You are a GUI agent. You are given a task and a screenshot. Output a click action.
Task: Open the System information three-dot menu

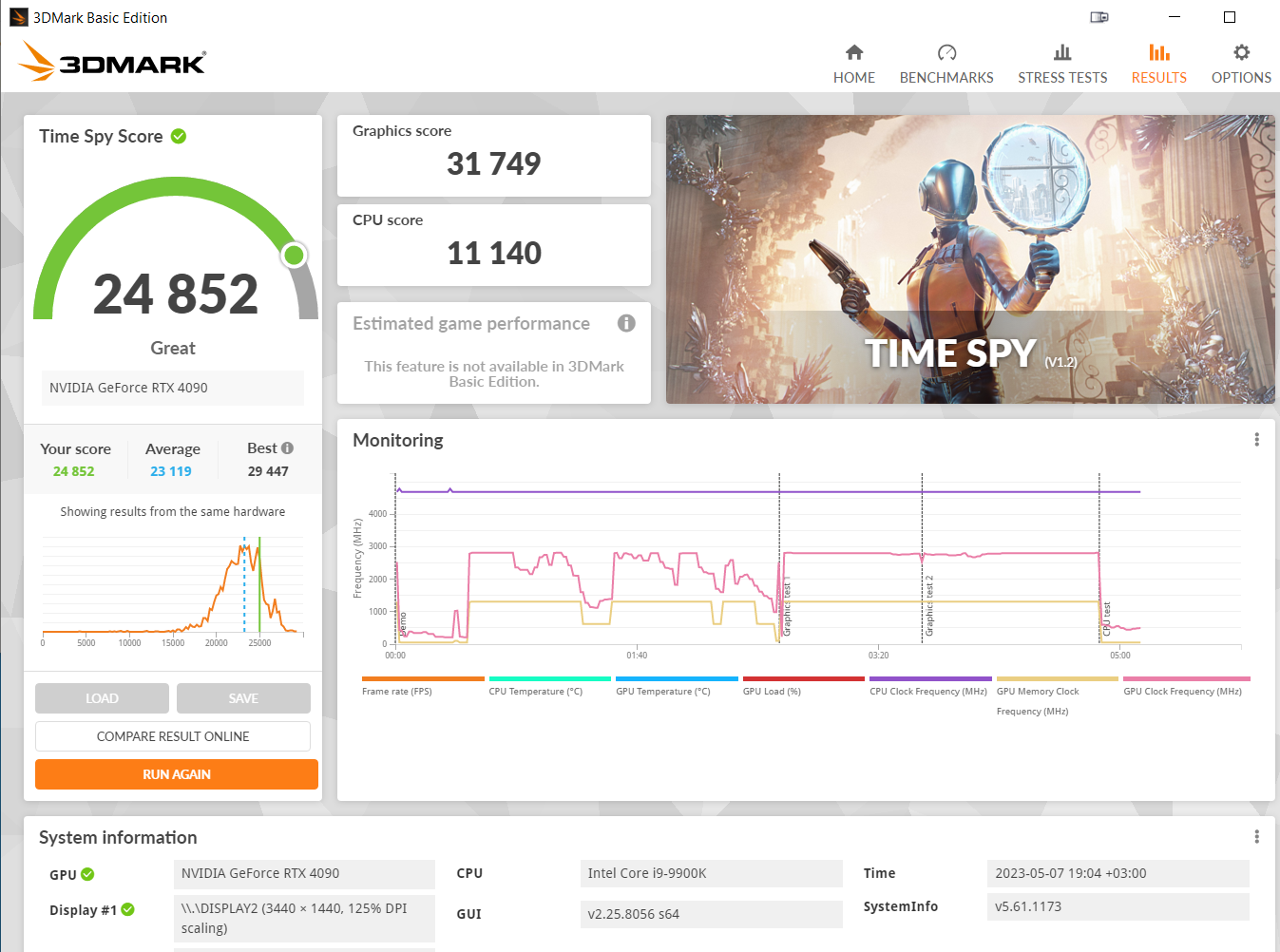[x=1256, y=837]
